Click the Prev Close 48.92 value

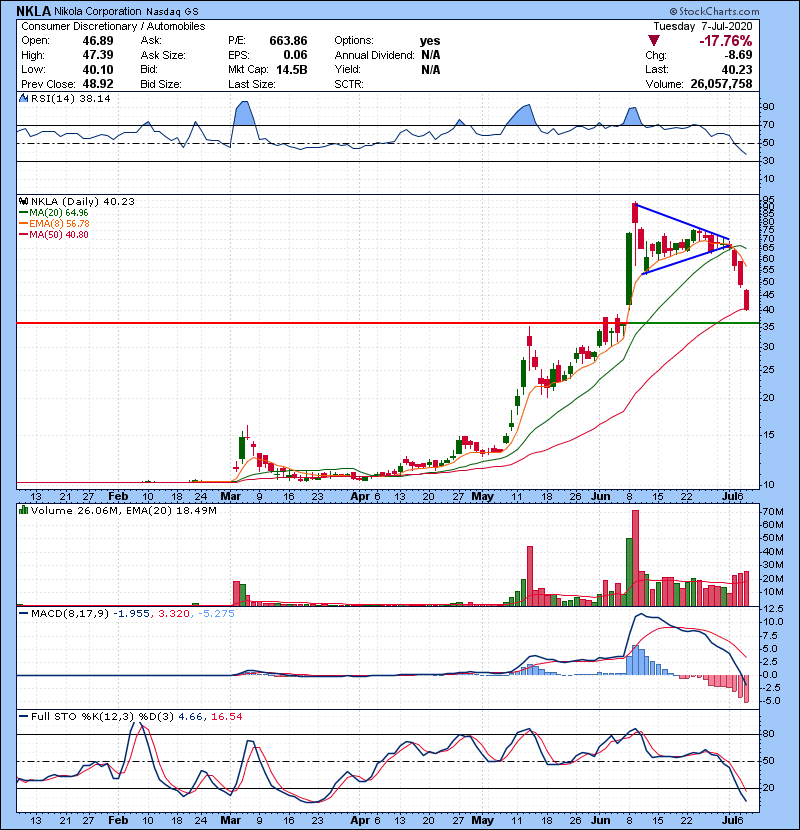coord(98,84)
